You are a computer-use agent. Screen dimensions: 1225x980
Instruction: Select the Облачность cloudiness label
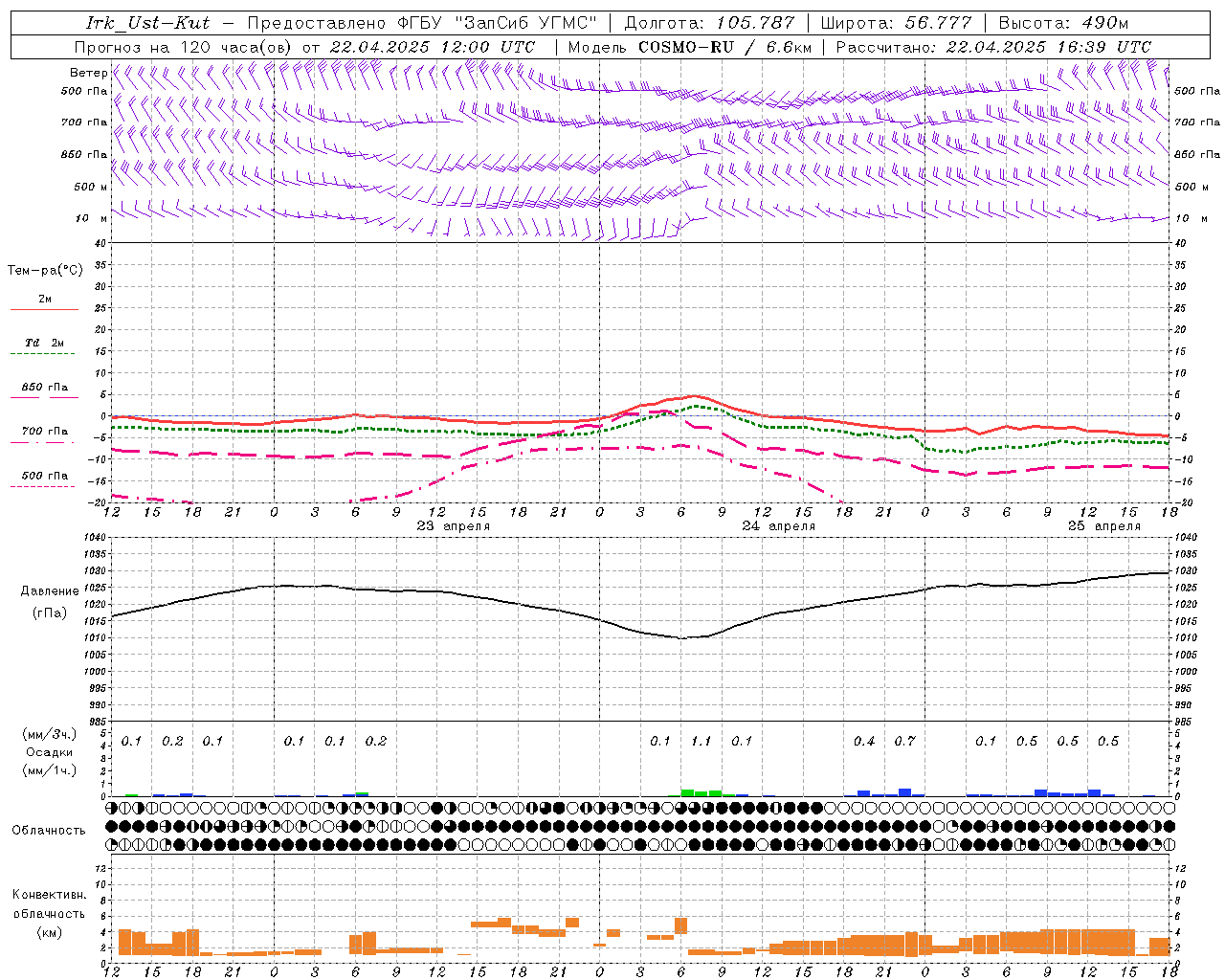point(49,831)
